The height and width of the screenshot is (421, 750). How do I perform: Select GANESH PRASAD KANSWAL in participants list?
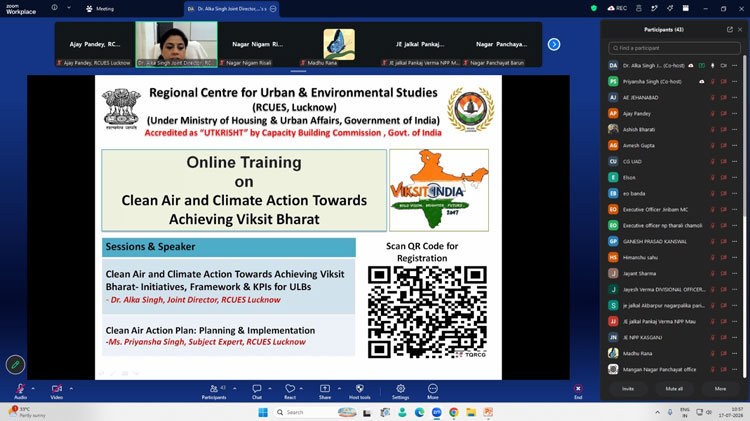click(x=673, y=242)
